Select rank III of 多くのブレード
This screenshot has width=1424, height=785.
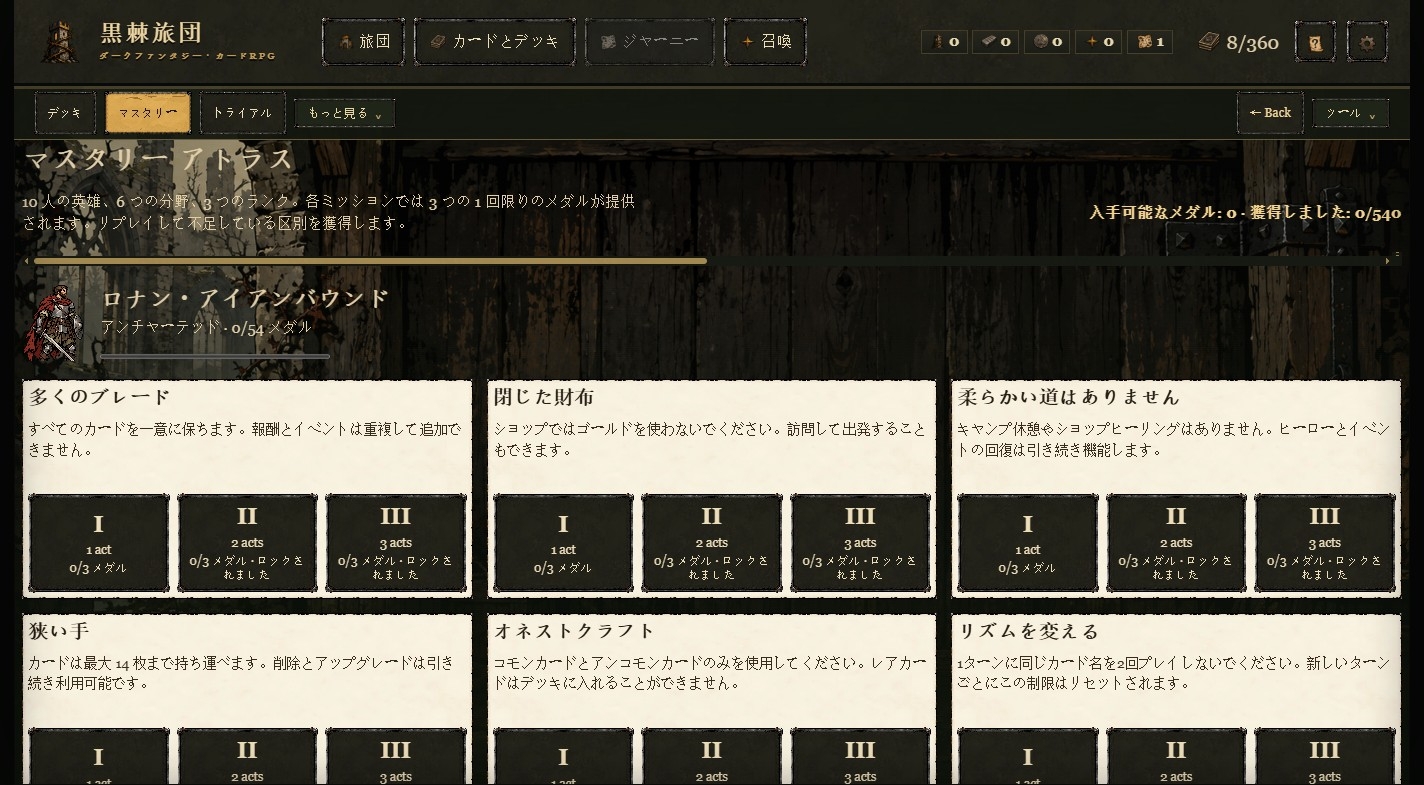point(396,543)
